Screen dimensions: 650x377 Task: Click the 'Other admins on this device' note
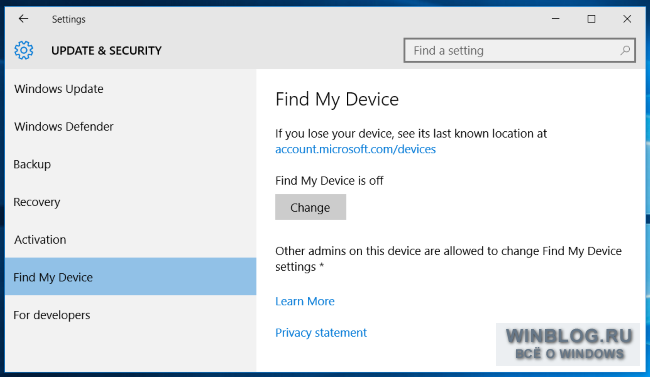click(449, 259)
